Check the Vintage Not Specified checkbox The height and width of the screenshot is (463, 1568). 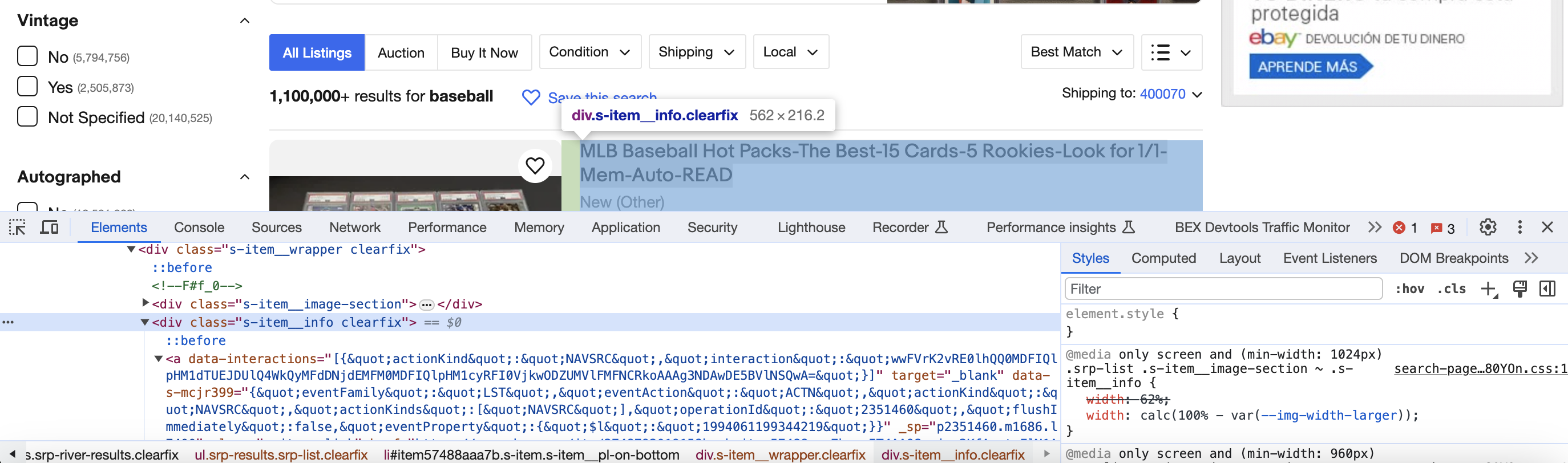click(x=27, y=116)
